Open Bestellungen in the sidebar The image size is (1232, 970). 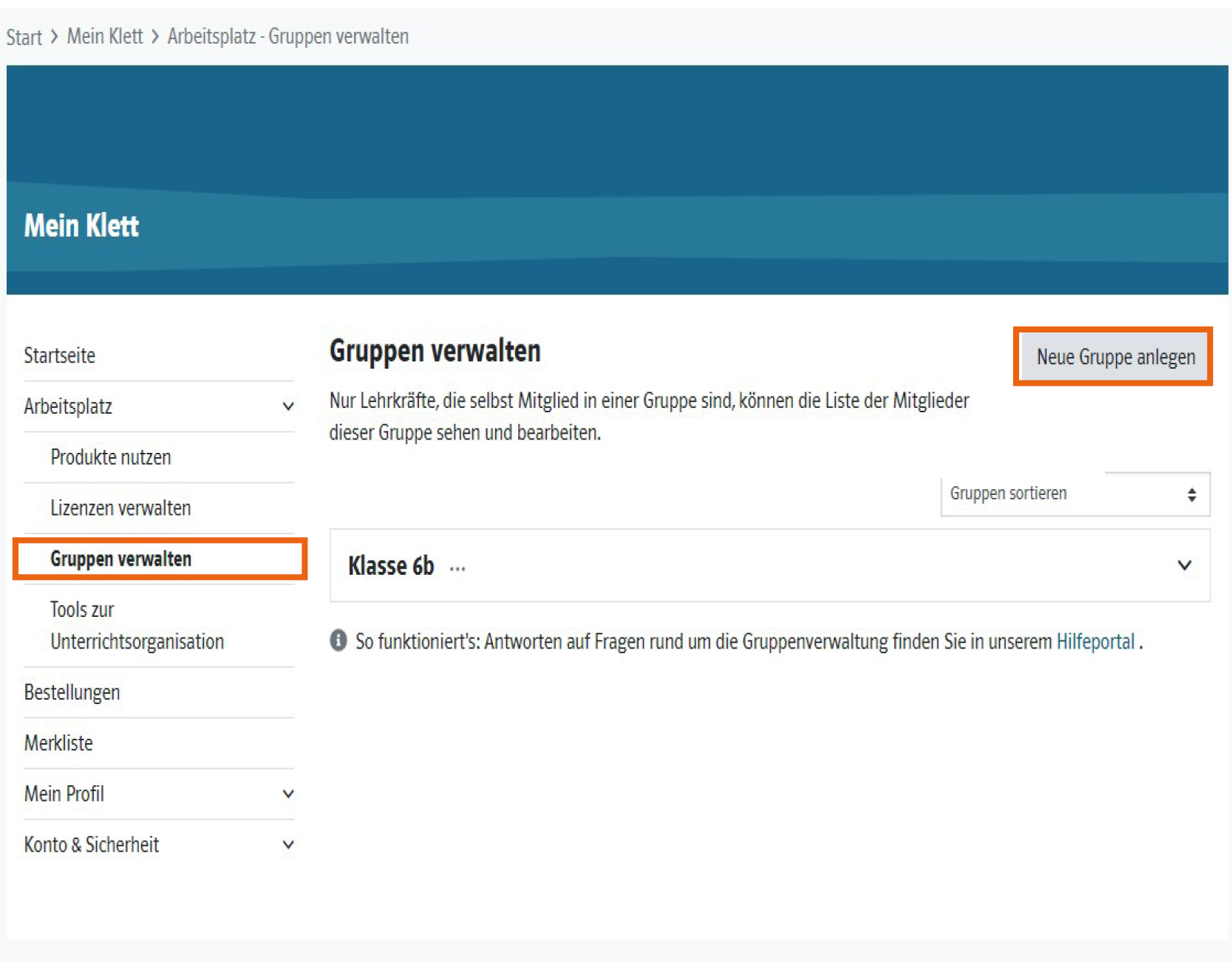[x=72, y=693]
